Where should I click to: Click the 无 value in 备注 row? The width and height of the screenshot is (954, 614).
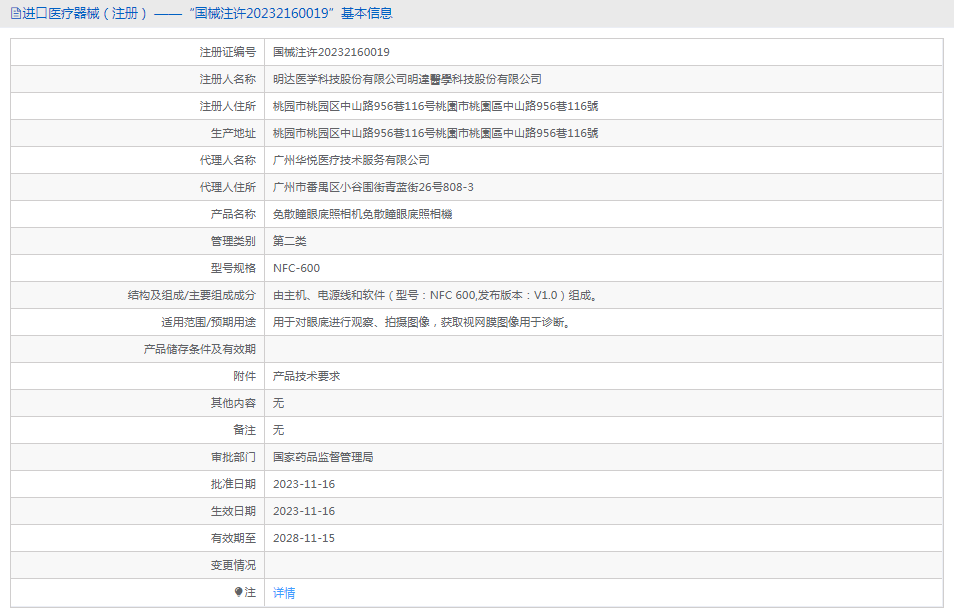pyautogui.click(x=278, y=430)
